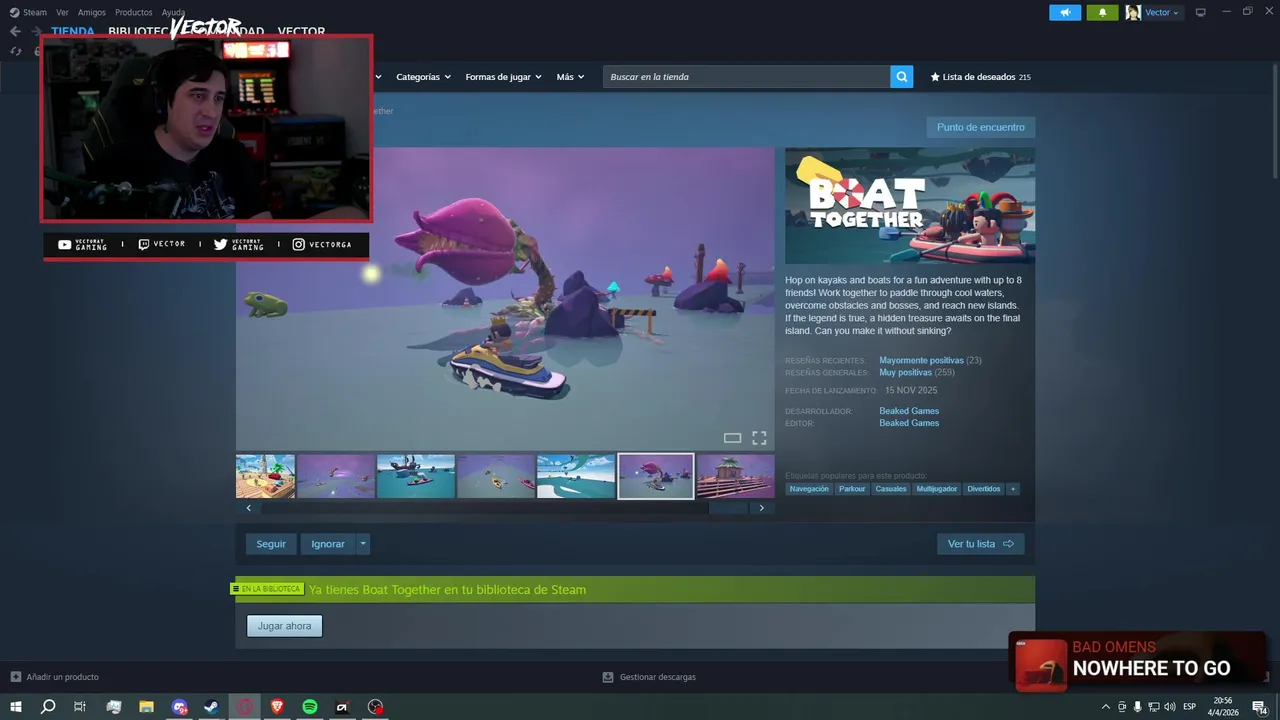
Task: Click the microphone tray icon
Action: tap(1137, 707)
